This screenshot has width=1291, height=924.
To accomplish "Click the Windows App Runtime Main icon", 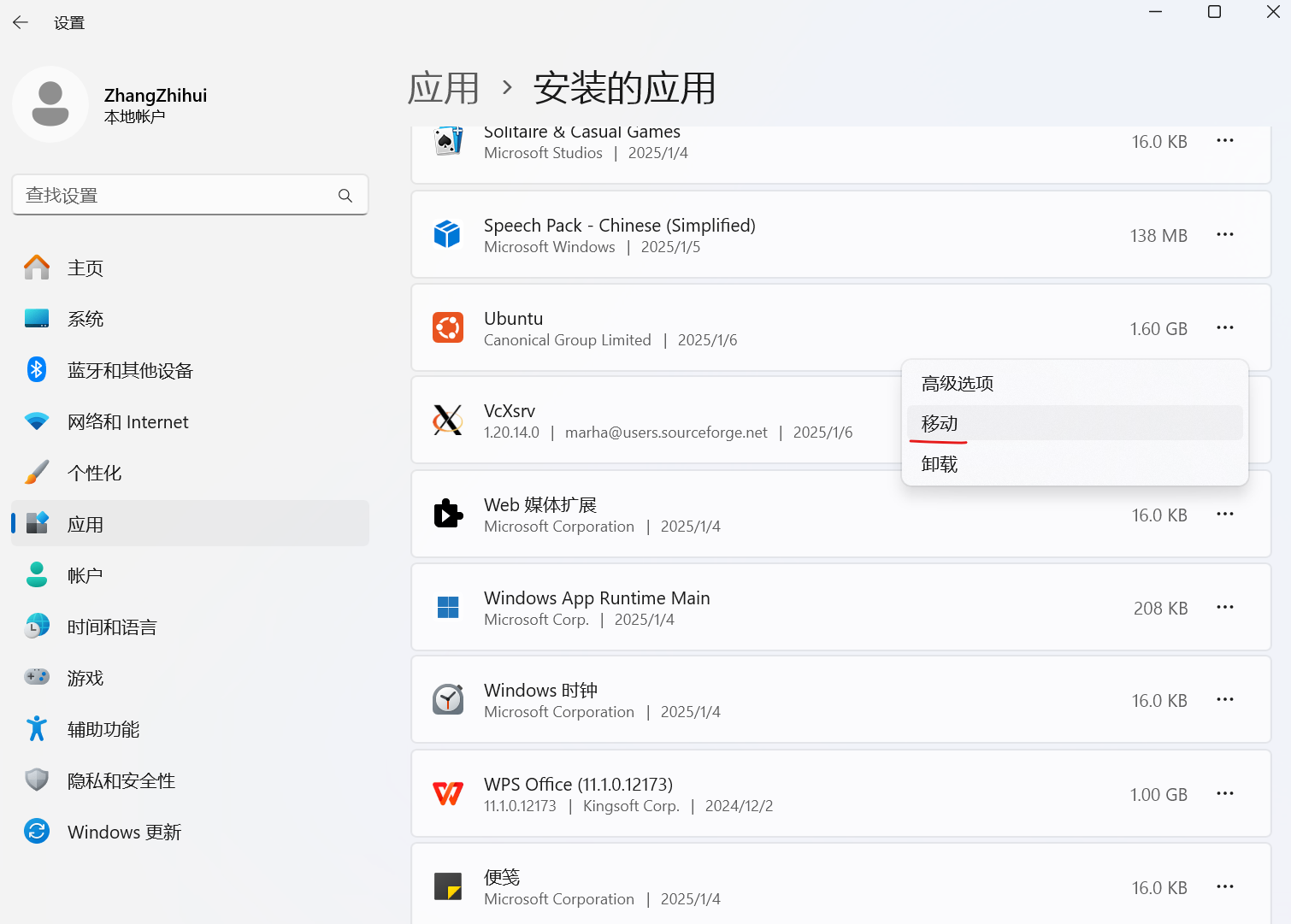I will tap(448, 607).
